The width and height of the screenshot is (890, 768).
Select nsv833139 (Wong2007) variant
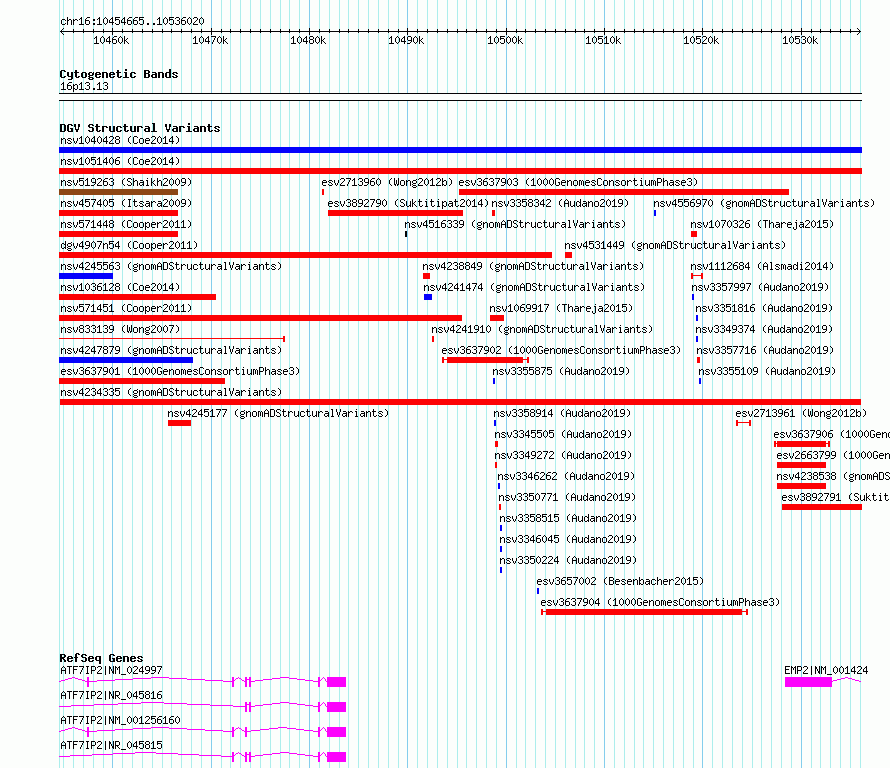coord(120,329)
